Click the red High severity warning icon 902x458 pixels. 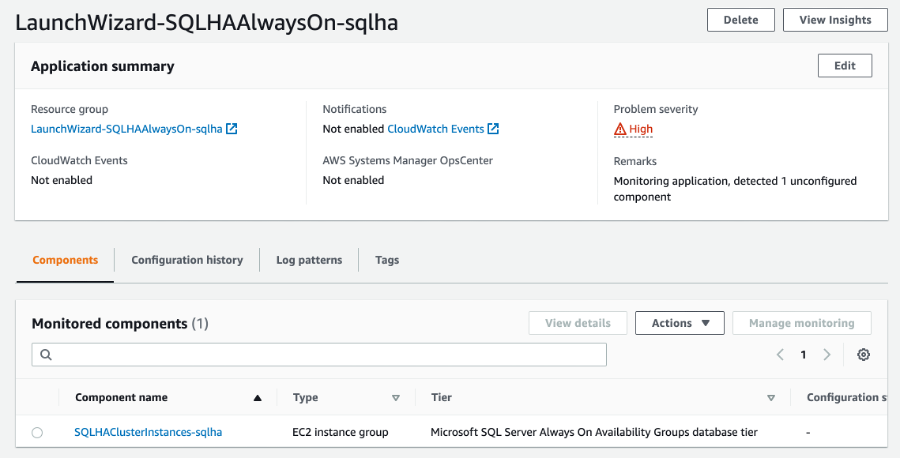pyautogui.click(x=620, y=129)
